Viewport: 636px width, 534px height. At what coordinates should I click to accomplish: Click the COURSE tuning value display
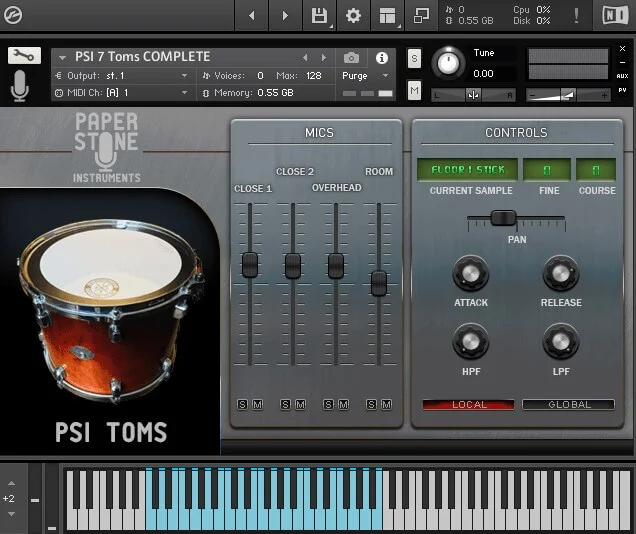pos(596,169)
